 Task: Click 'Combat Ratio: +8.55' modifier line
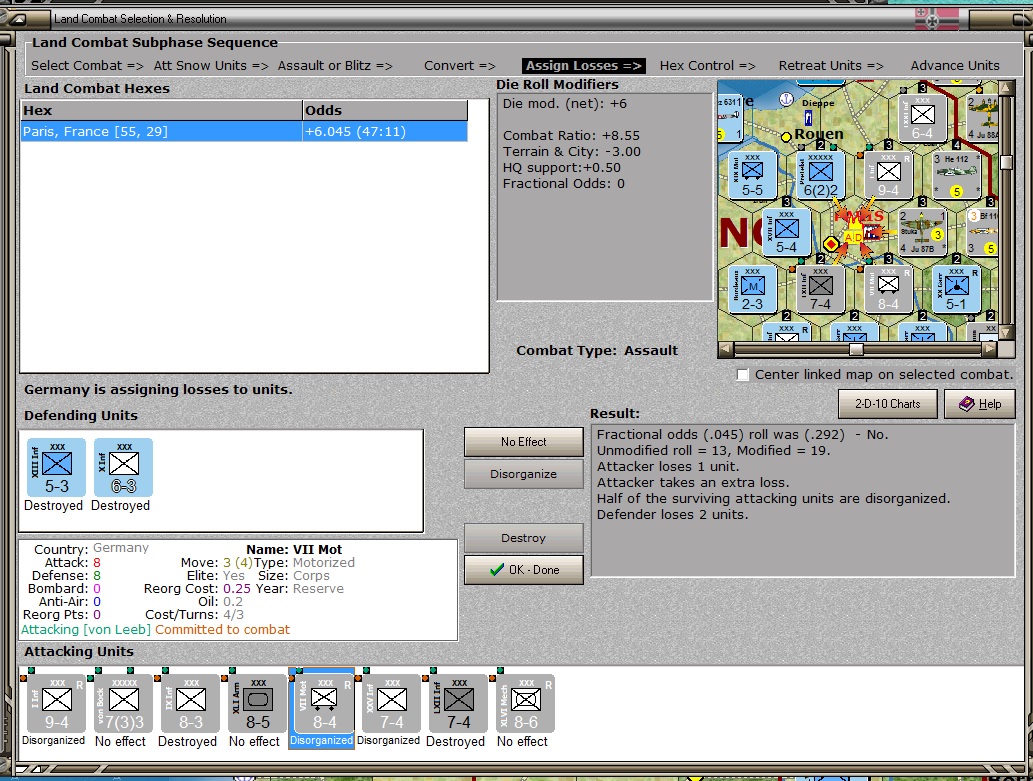tap(571, 136)
